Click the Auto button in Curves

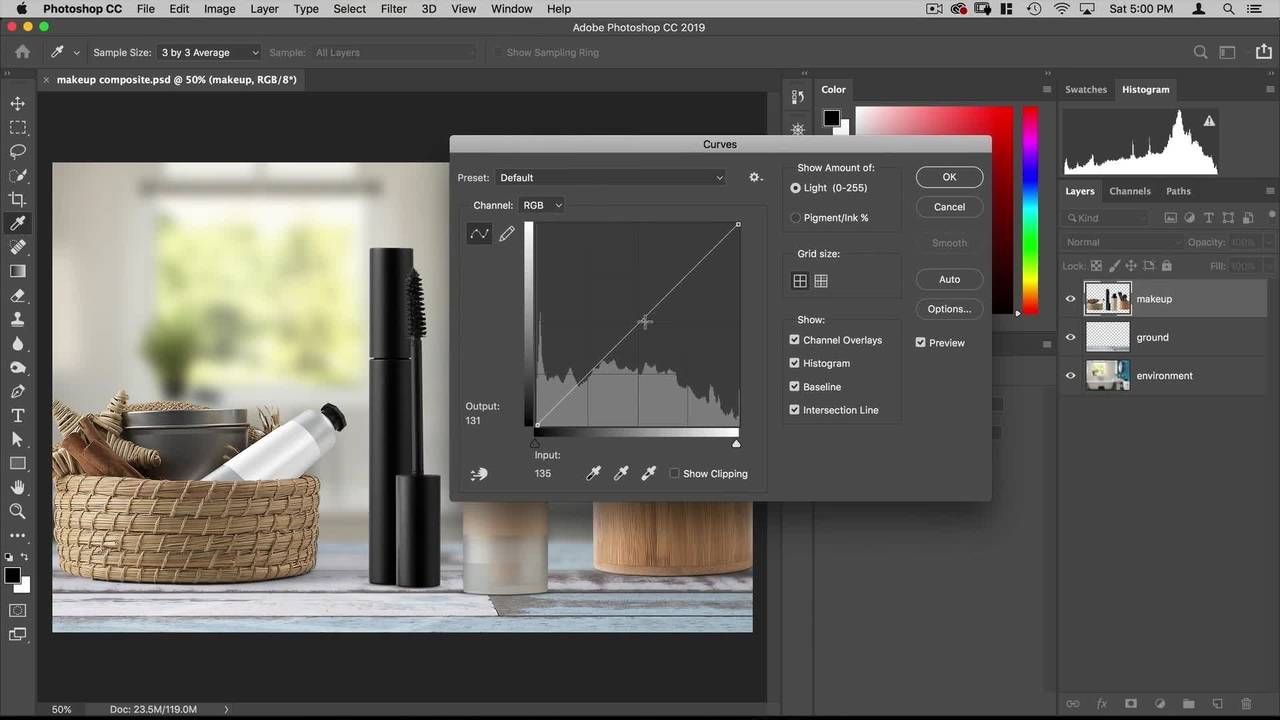pos(949,279)
